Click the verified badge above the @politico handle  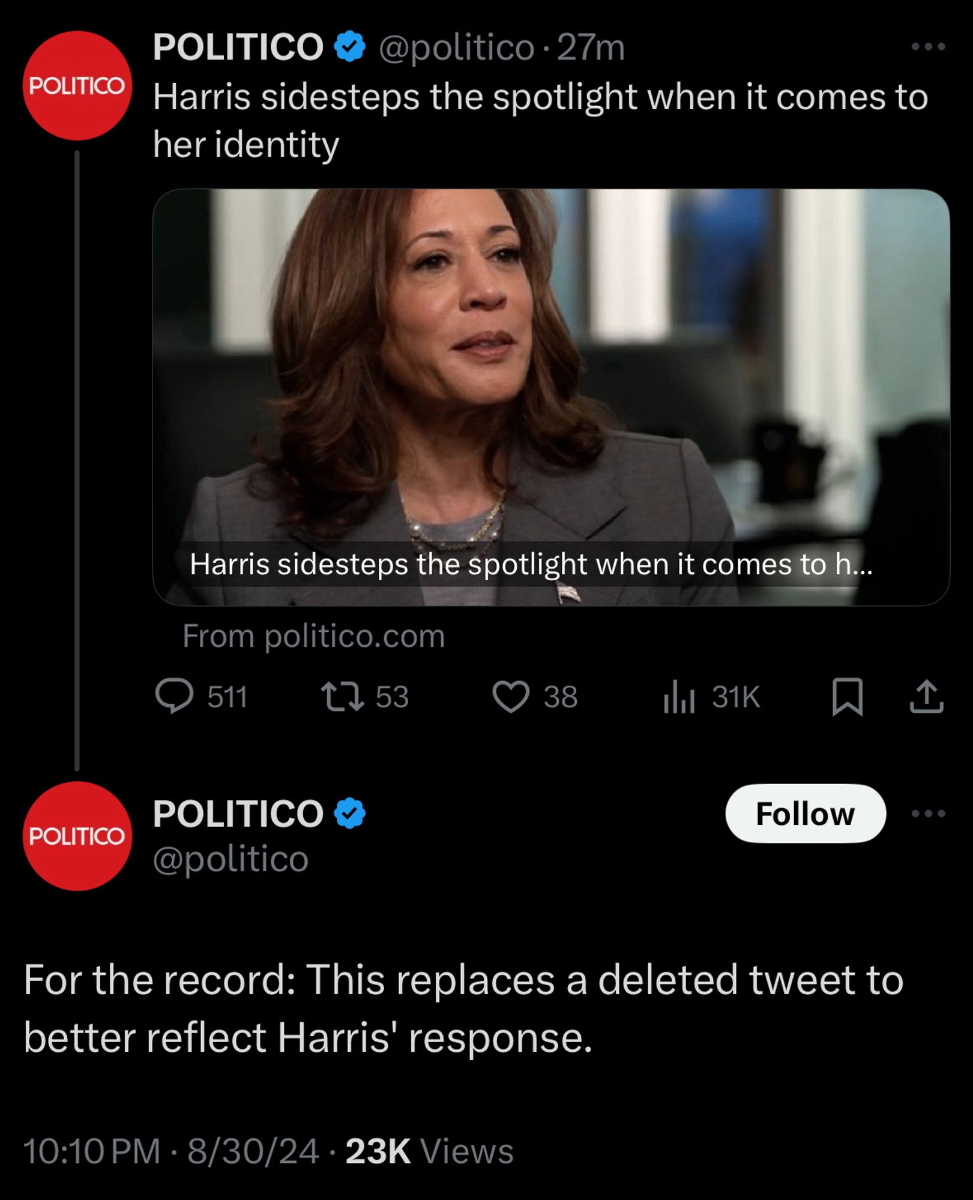point(348,814)
